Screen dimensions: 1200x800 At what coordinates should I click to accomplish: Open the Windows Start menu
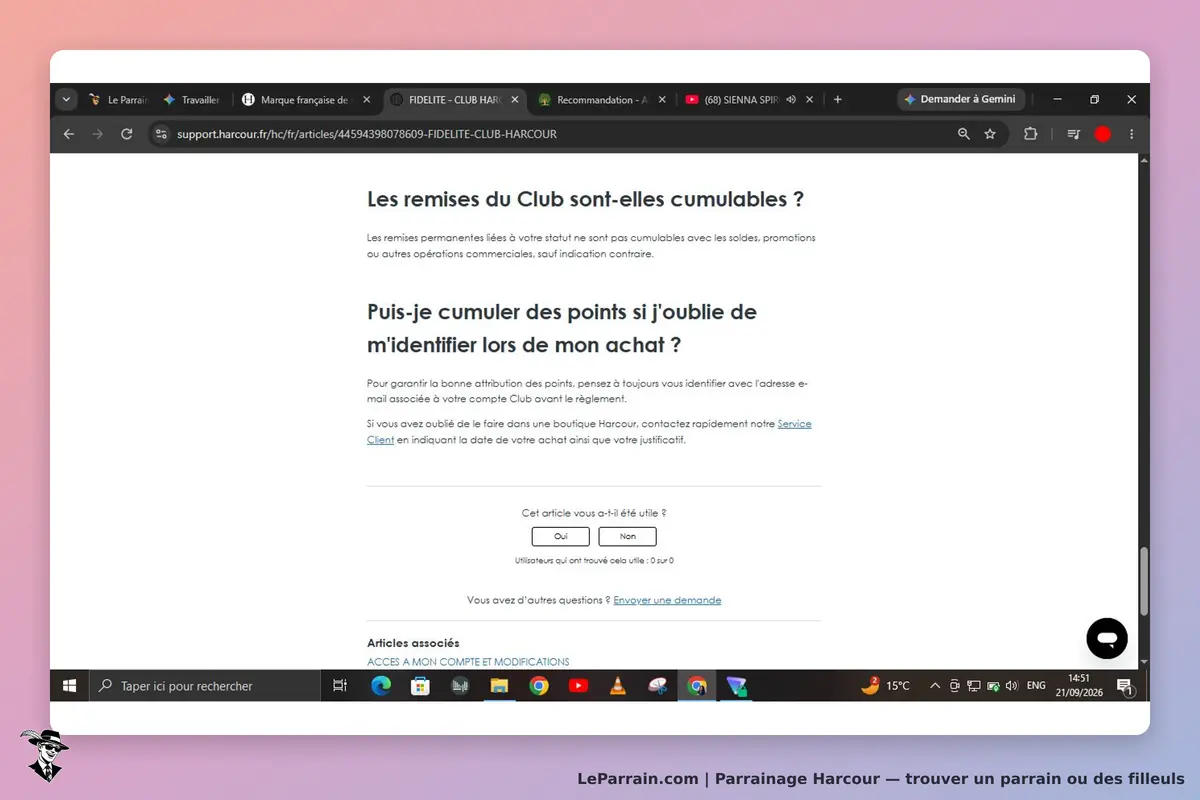70,686
